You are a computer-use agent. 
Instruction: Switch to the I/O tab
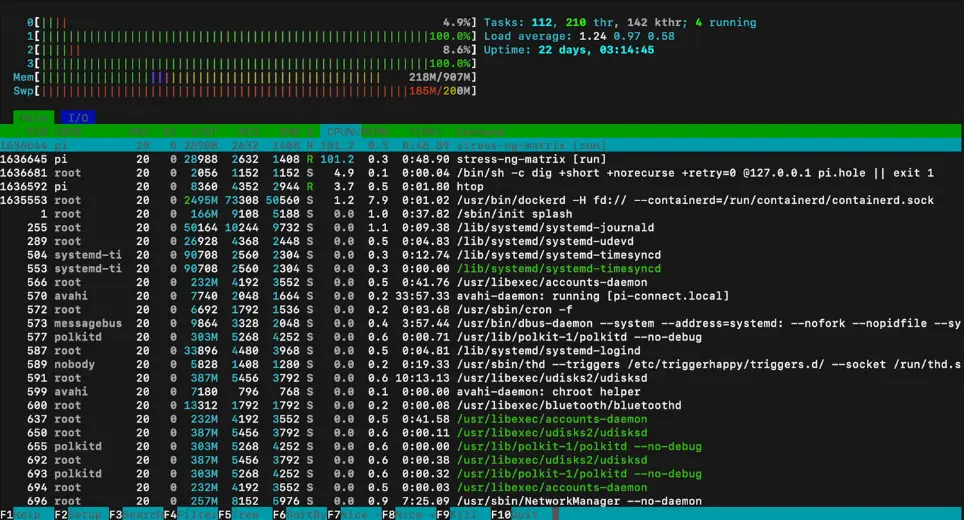coord(78,117)
